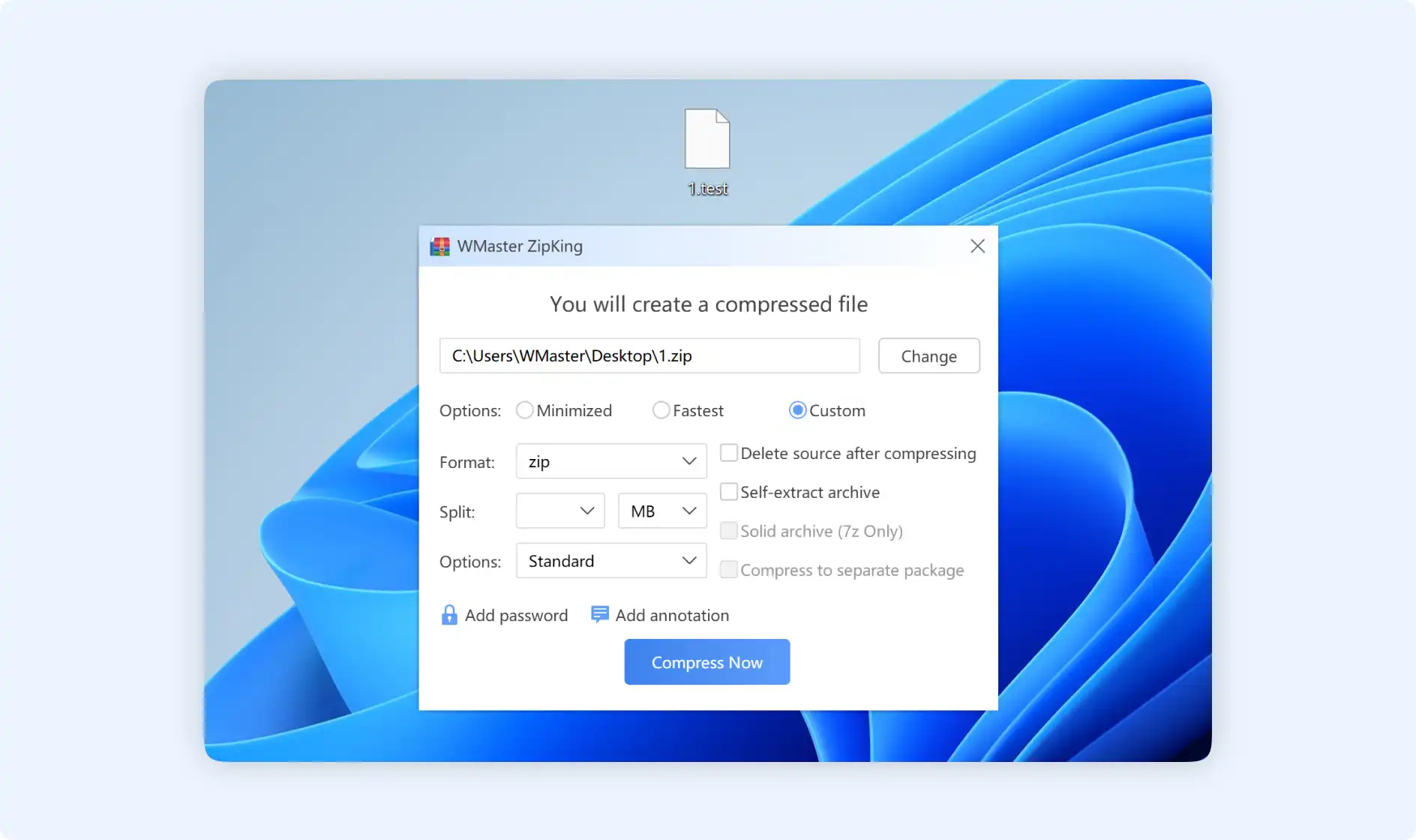
Task: Click the Change path button
Action: 928,355
